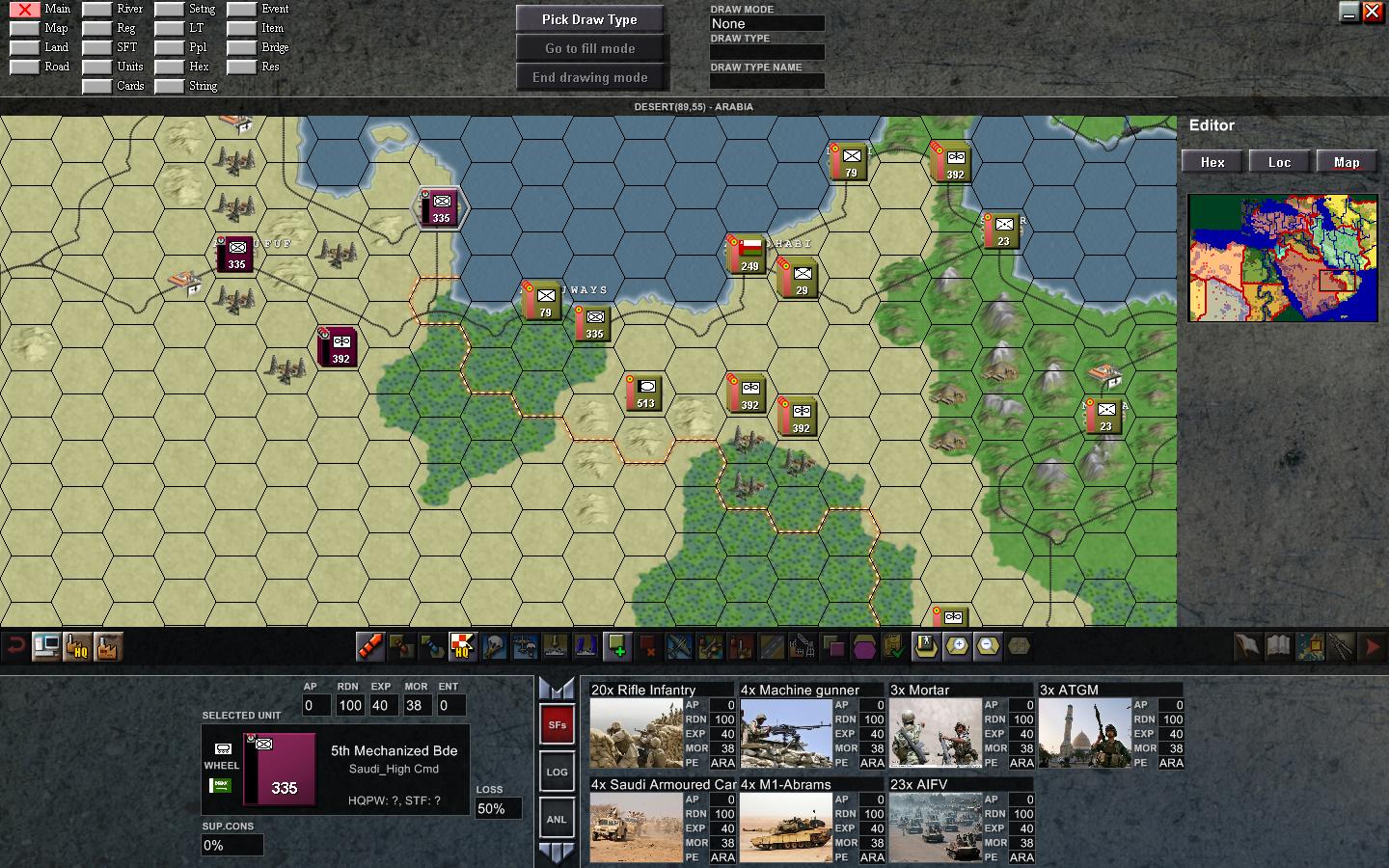Toggle the Road editor option
The width and height of the screenshot is (1389, 868).
pos(25,68)
